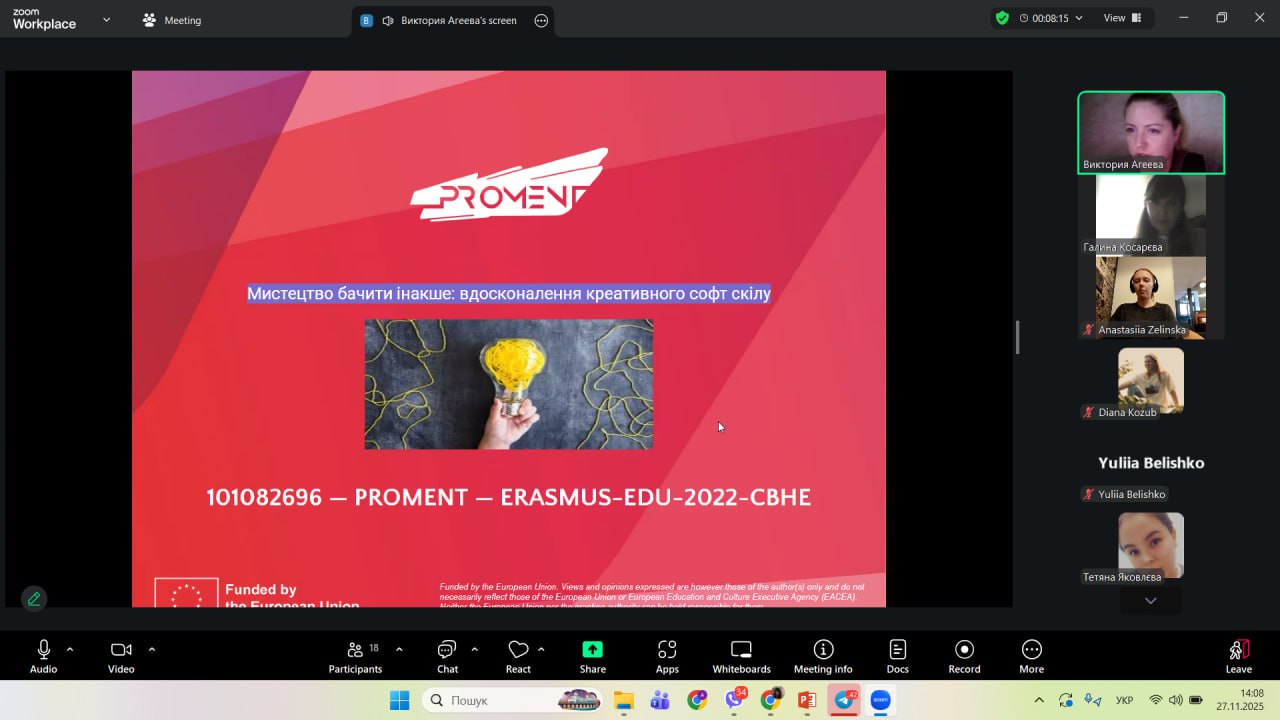The image size is (1280, 720).
Task: Open the View layout dropdown
Action: click(1122, 18)
